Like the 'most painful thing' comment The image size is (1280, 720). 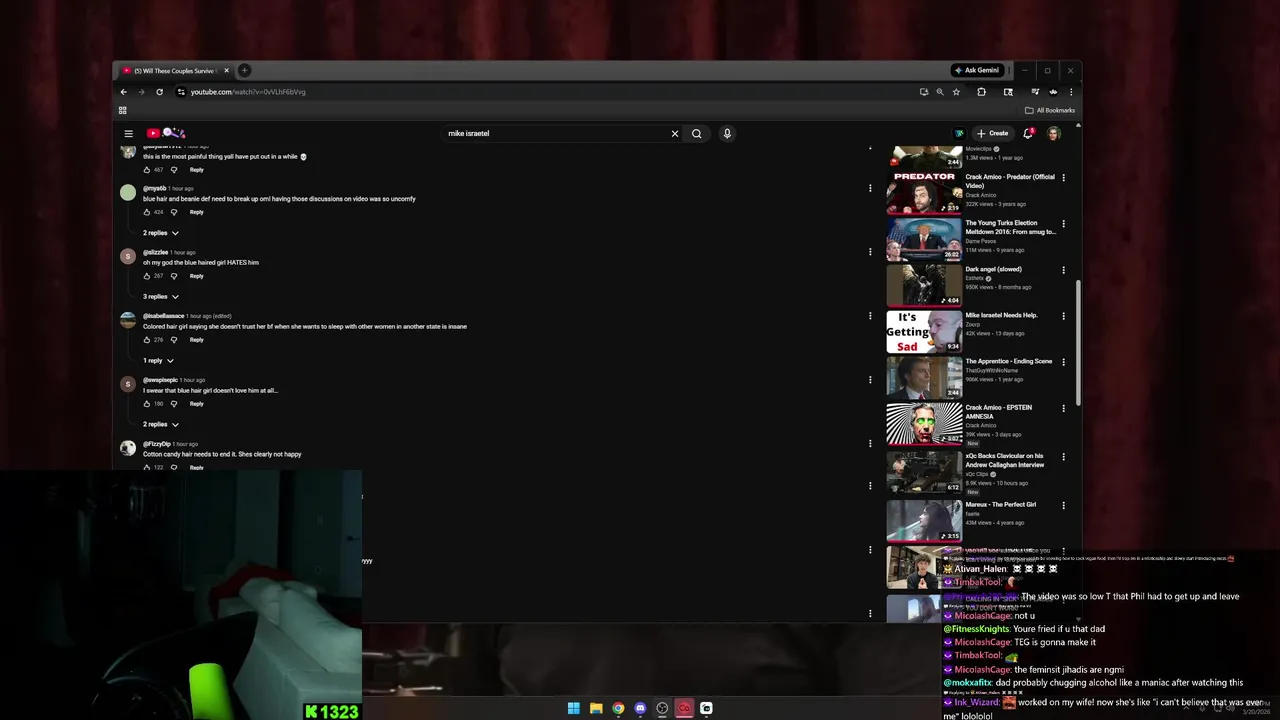click(147, 170)
